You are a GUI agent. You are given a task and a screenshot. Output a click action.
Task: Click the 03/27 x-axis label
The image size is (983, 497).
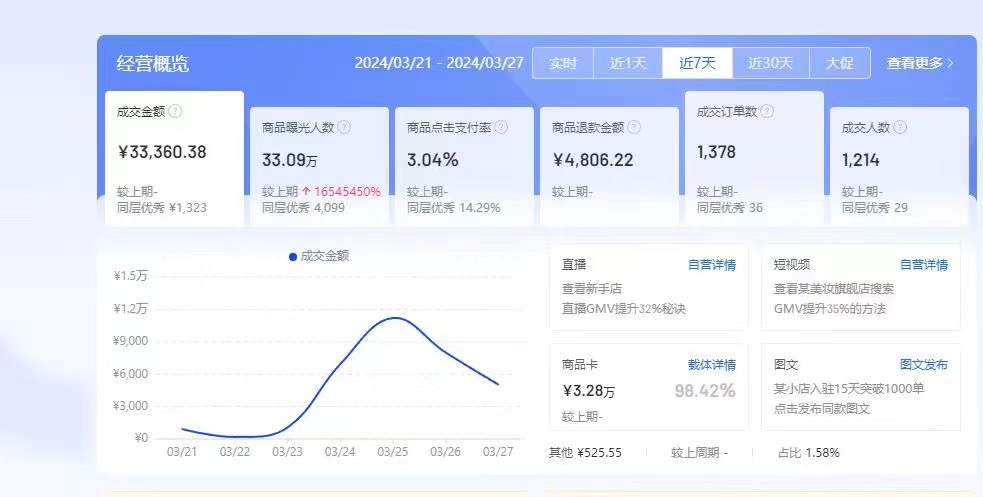point(498,451)
